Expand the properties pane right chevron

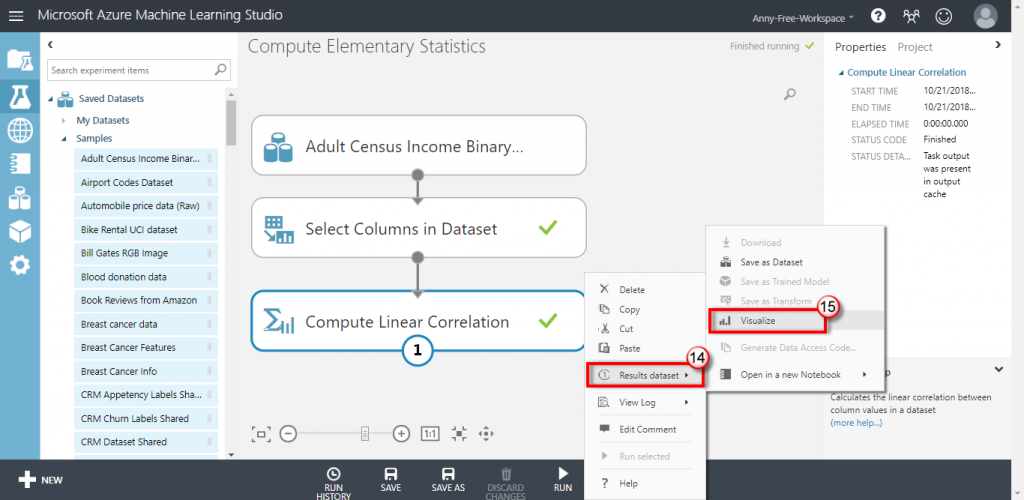(997, 44)
